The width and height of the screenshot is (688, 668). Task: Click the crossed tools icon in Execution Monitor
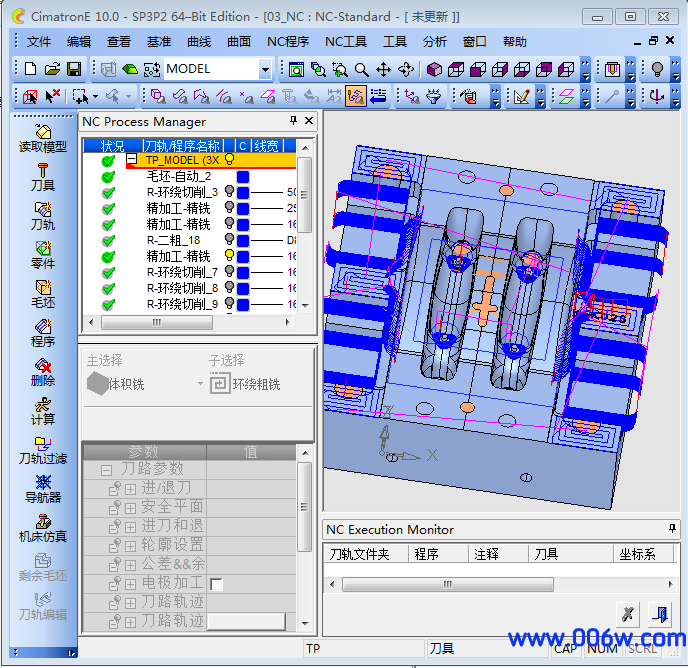point(628,614)
